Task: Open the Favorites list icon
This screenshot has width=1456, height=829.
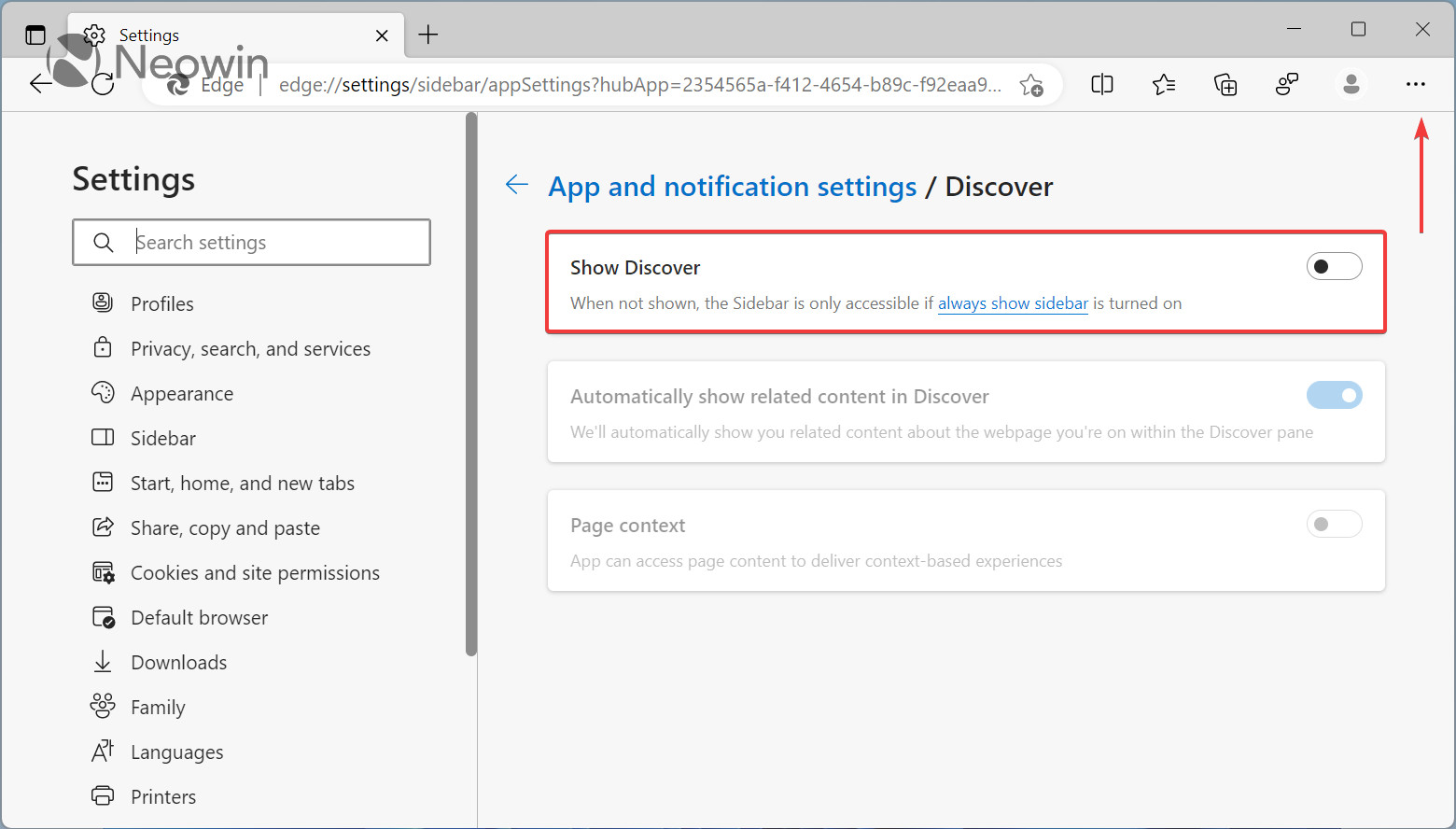Action: click(1164, 85)
